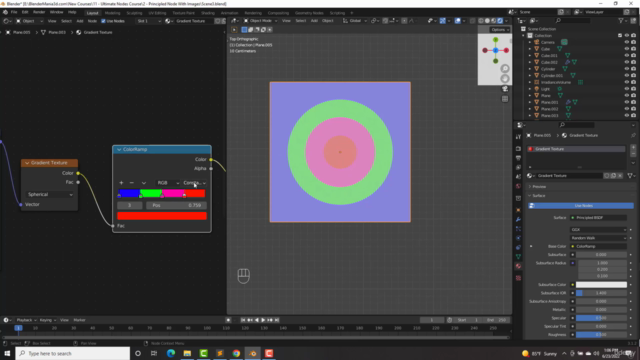Open the Object properties tab icon
640x360 pixels.
[x=518, y=210]
